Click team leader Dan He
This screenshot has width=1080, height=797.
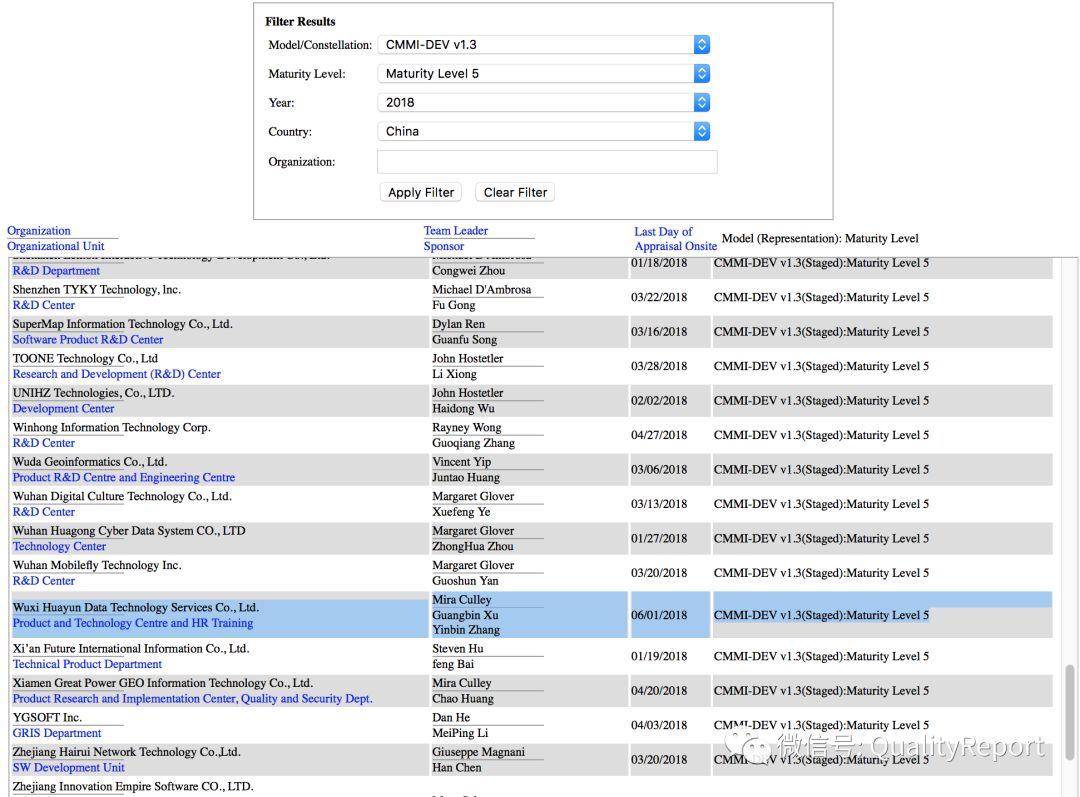point(451,717)
